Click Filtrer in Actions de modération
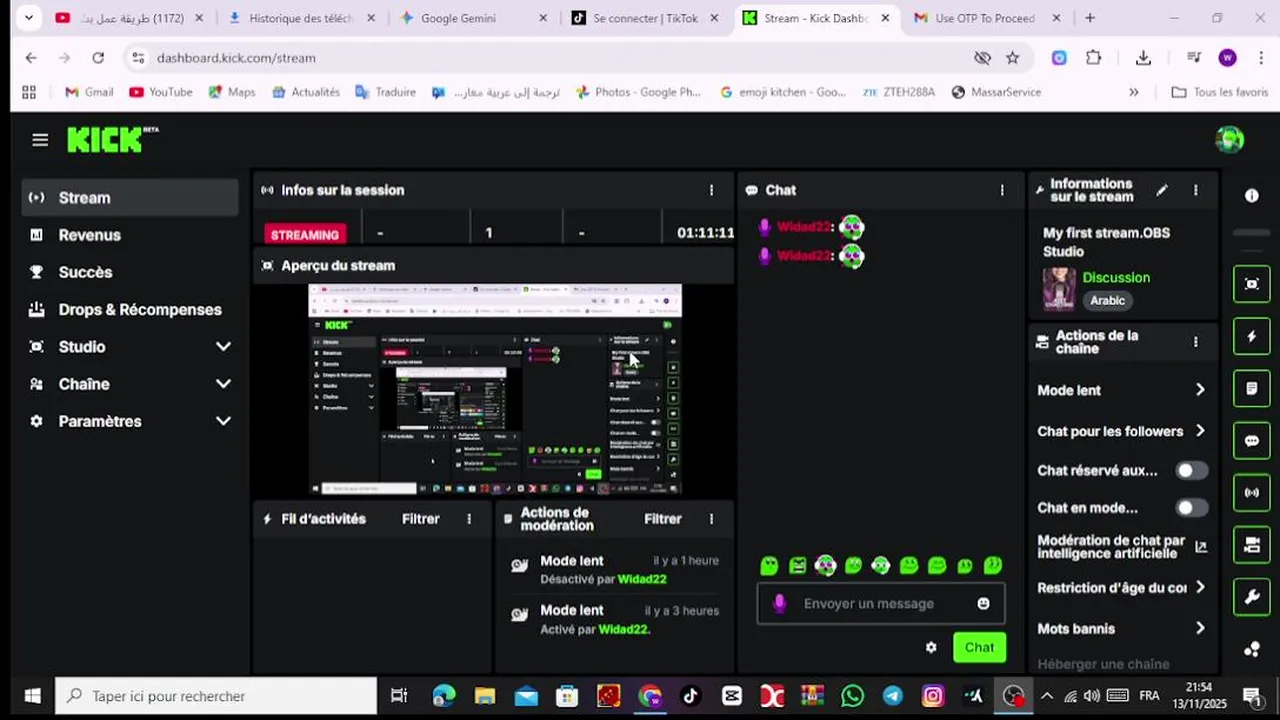Viewport: 1280px width, 720px height. tap(662, 519)
